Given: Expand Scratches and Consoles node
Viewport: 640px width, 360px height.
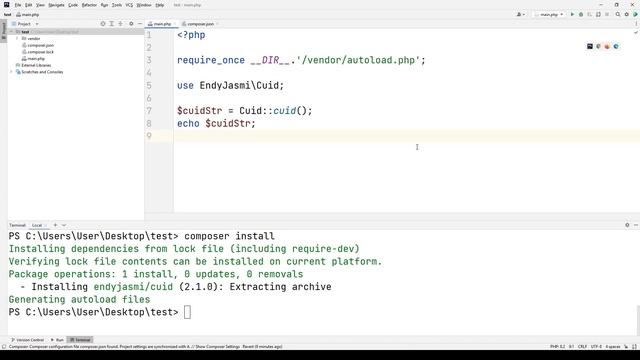Looking at the screenshot, I should pyautogui.click(x=12, y=72).
